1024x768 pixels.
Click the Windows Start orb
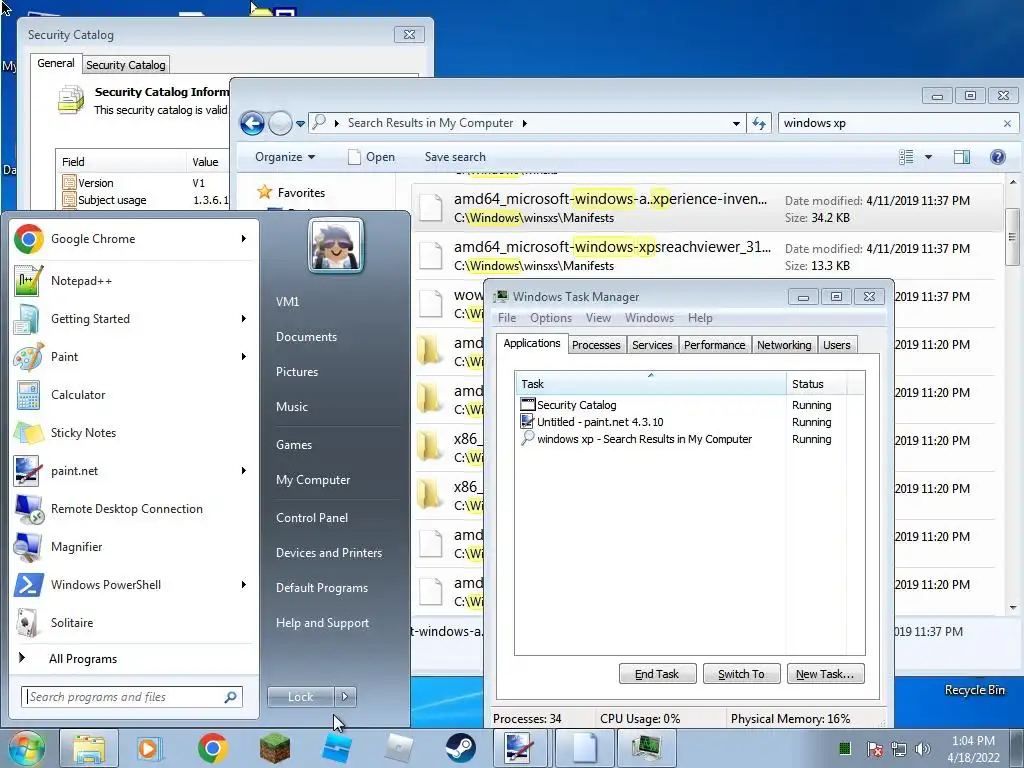26,748
